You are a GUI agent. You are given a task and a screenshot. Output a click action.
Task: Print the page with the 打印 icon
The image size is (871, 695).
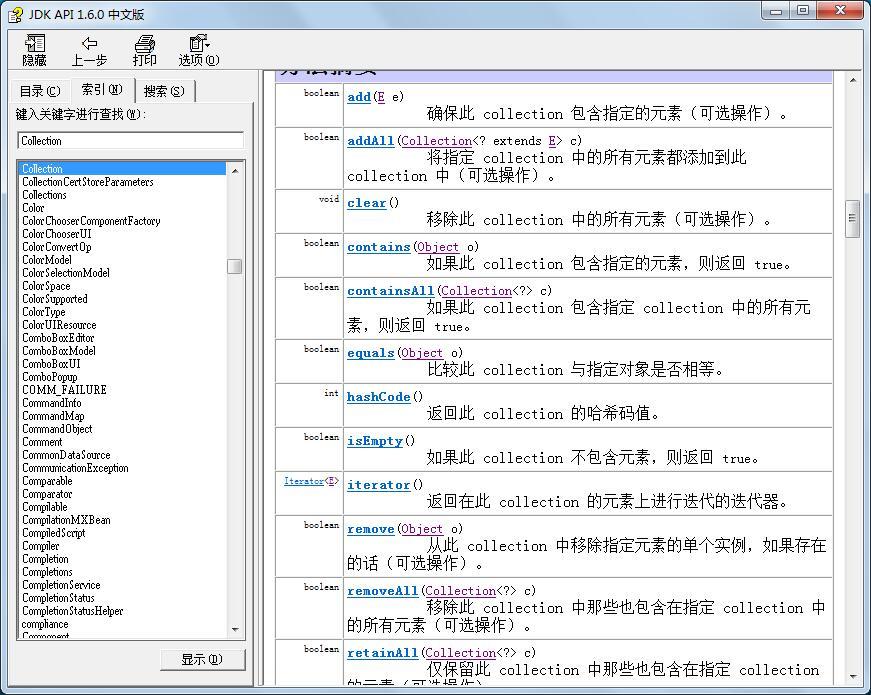click(144, 50)
